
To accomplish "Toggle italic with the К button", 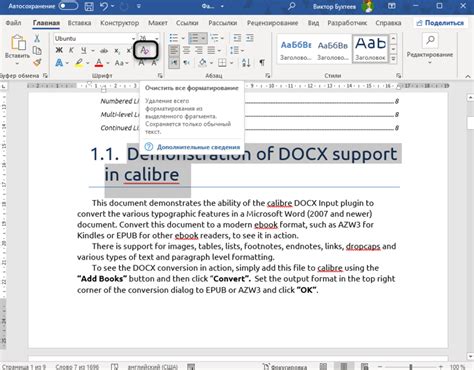I will point(71,50).
